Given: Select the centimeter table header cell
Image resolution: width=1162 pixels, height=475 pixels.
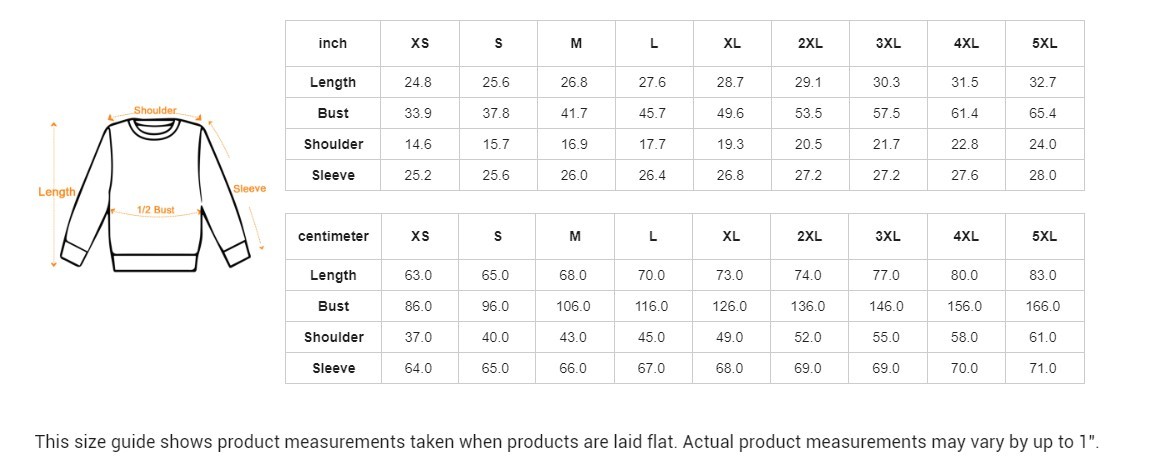Looking at the screenshot, I should tap(333, 236).
